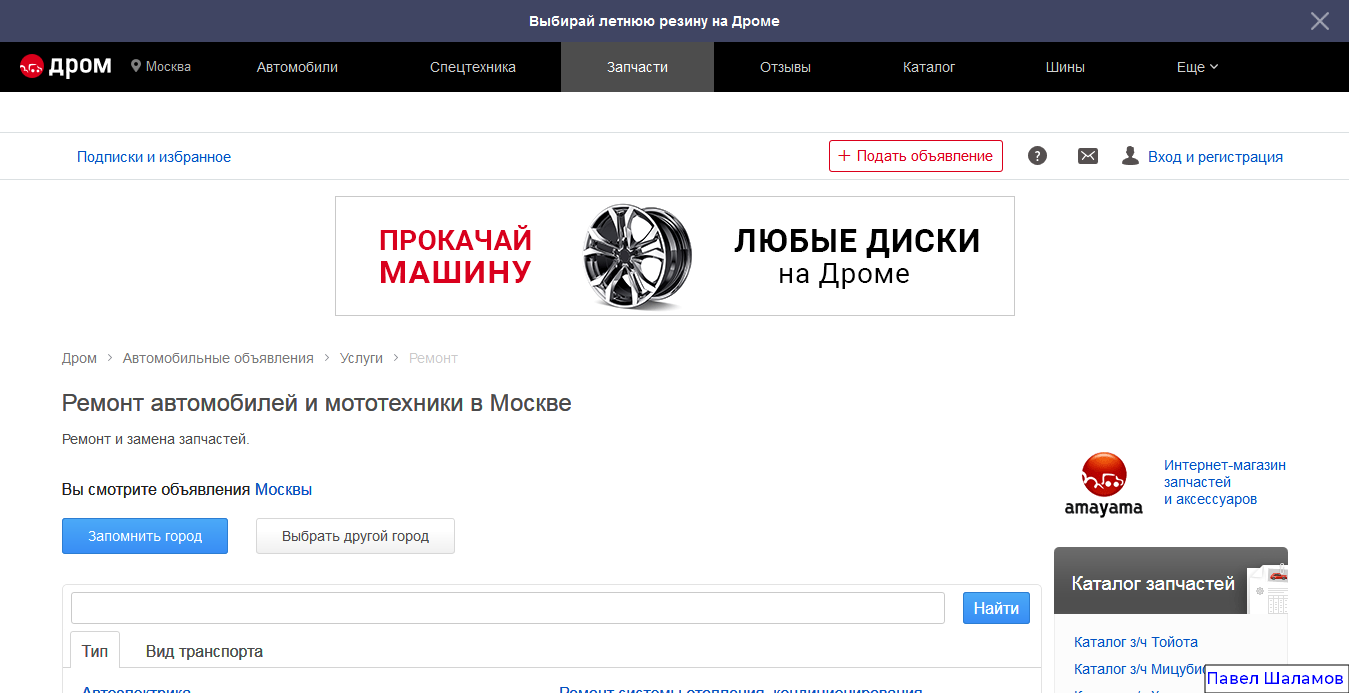Screen dimensions: 1349x693
Task: Click the Найти button
Action: point(996,608)
